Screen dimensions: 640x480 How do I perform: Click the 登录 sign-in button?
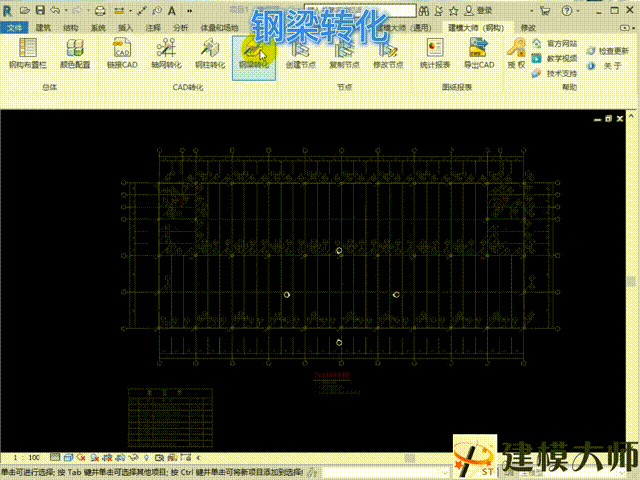[x=478, y=11]
